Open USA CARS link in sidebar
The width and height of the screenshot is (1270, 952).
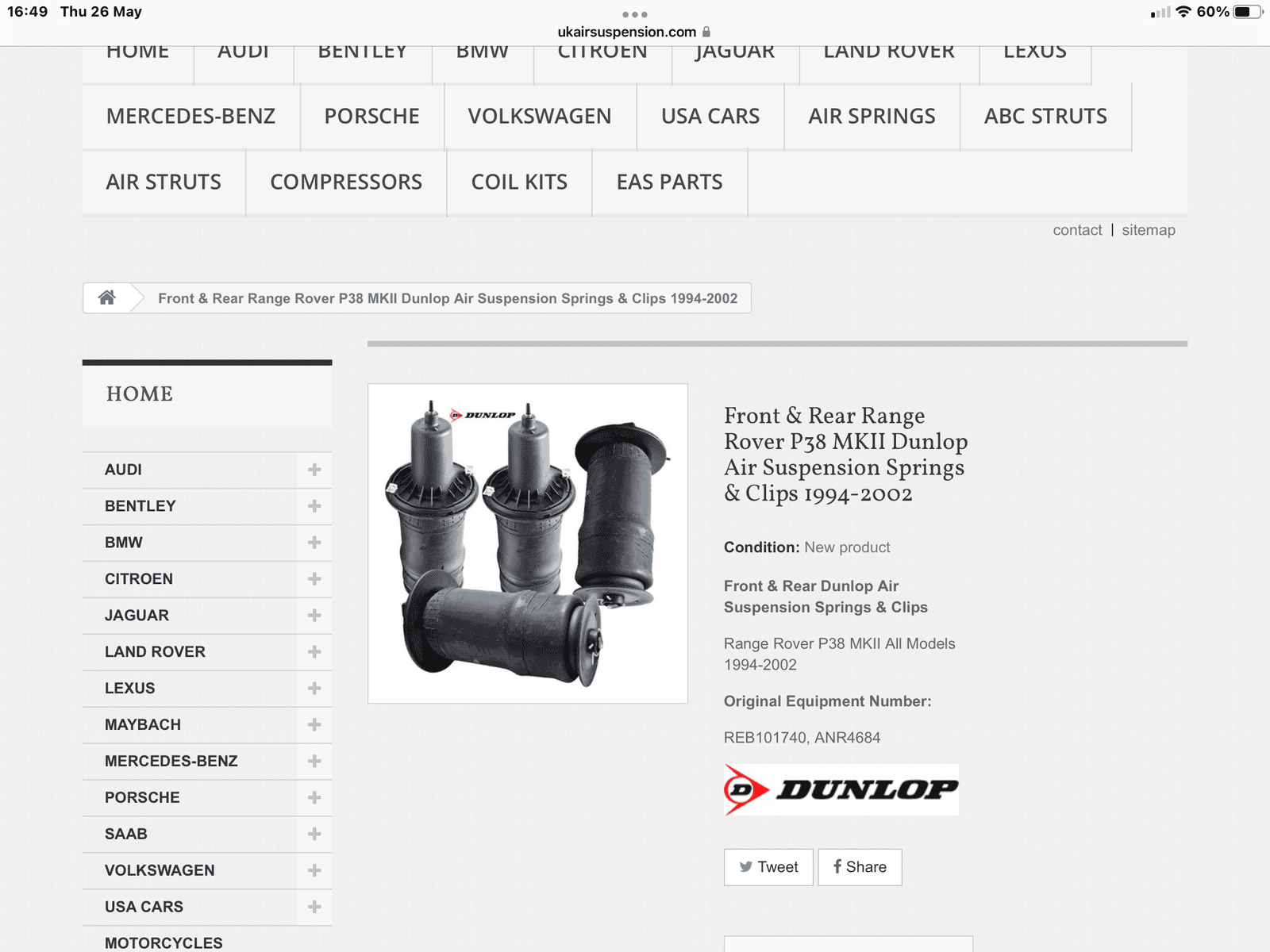pos(144,907)
